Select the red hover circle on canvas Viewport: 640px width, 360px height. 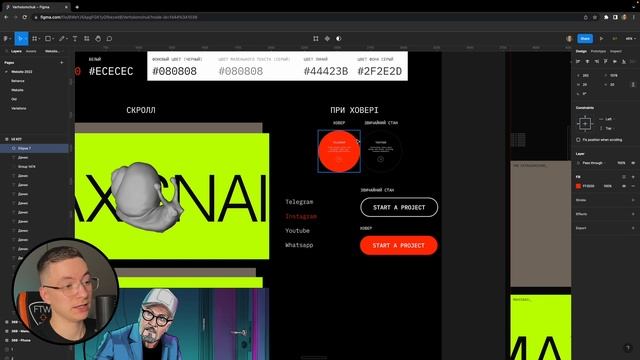click(339, 151)
